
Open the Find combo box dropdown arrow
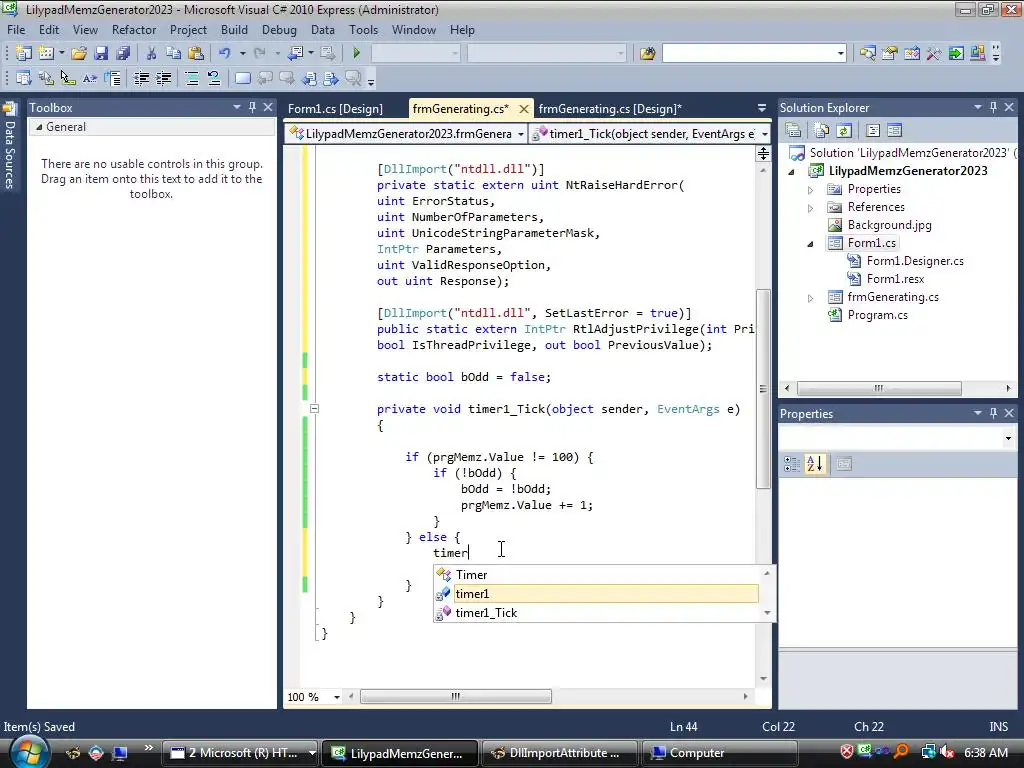(840, 54)
